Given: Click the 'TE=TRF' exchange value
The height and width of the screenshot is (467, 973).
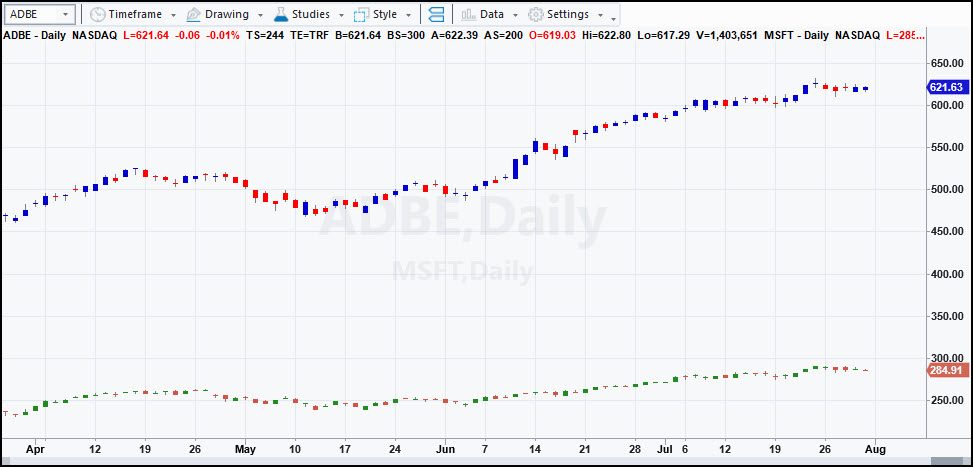Looking at the screenshot, I should point(309,35).
